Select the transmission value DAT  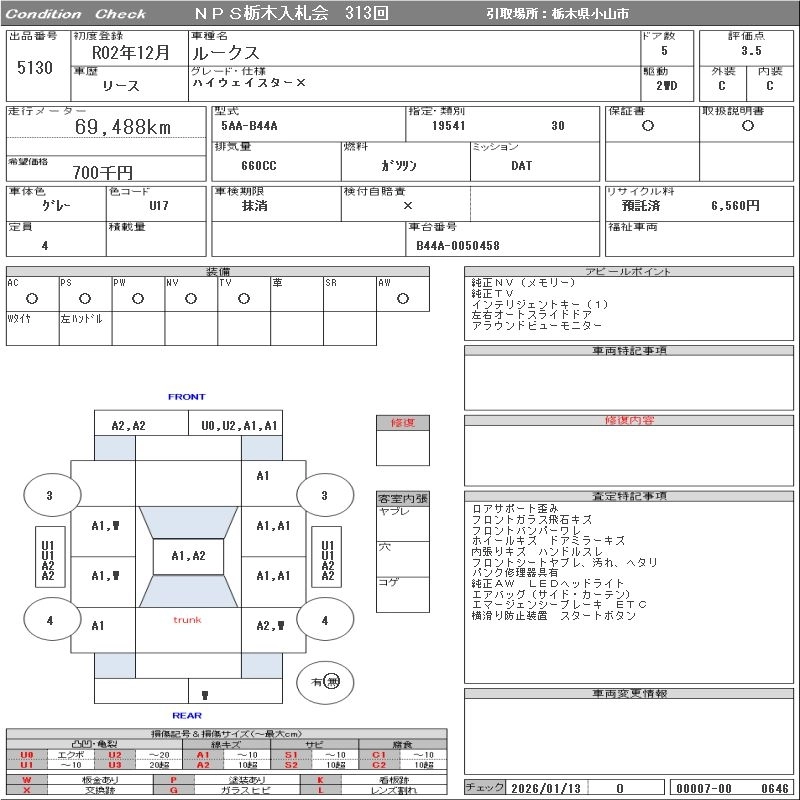coord(521,166)
